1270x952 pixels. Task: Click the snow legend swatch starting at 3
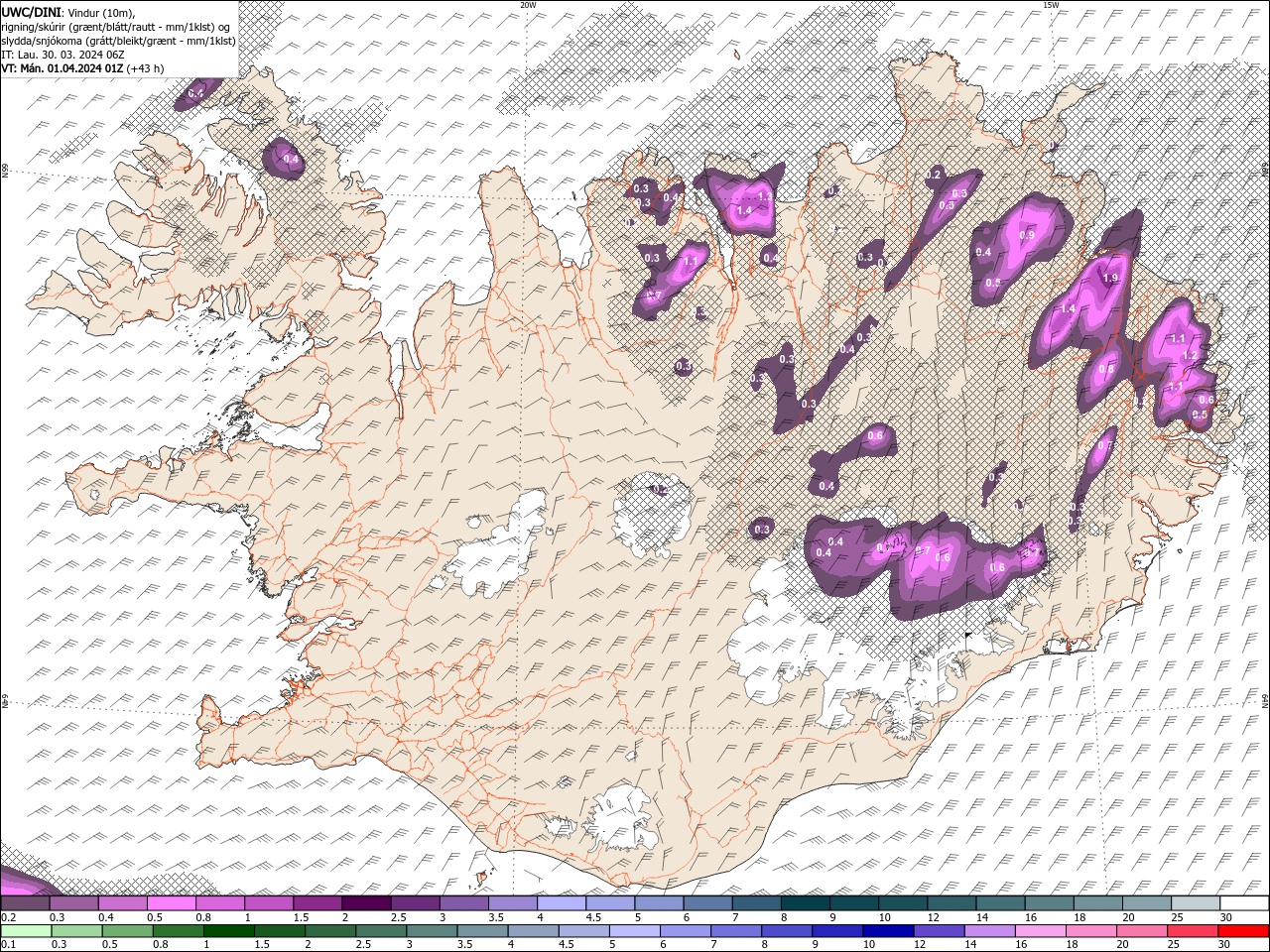(463, 903)
